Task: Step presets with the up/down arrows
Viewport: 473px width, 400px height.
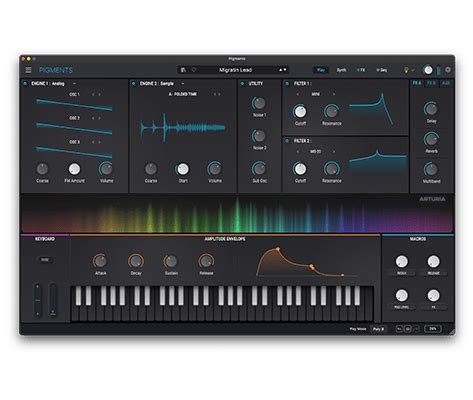Action: 283,70
